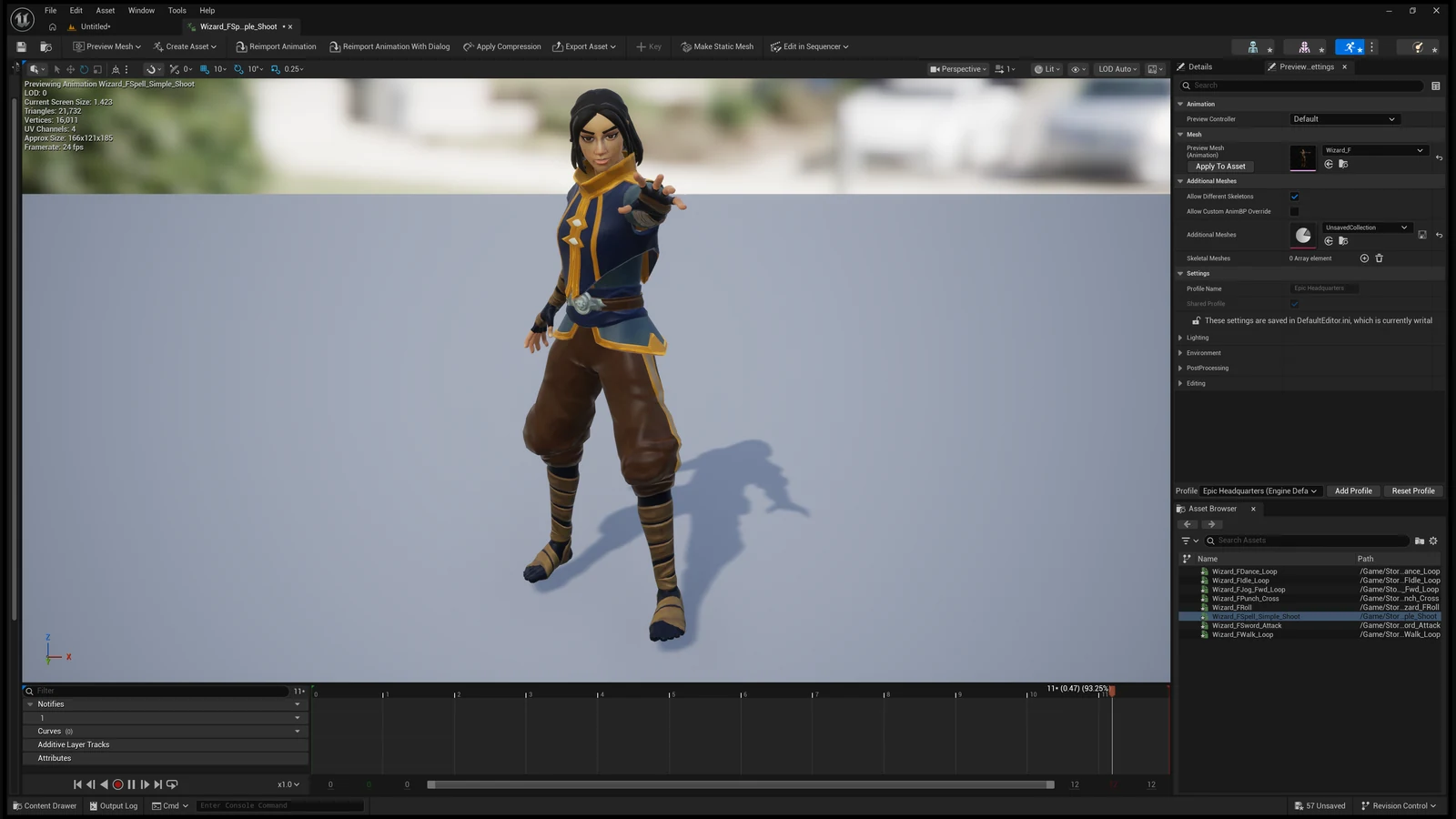Viewport: 1456px width, 819px height.
Task: Add an element to Skeletal Meshes array
Action: (x=1364, y=258)
